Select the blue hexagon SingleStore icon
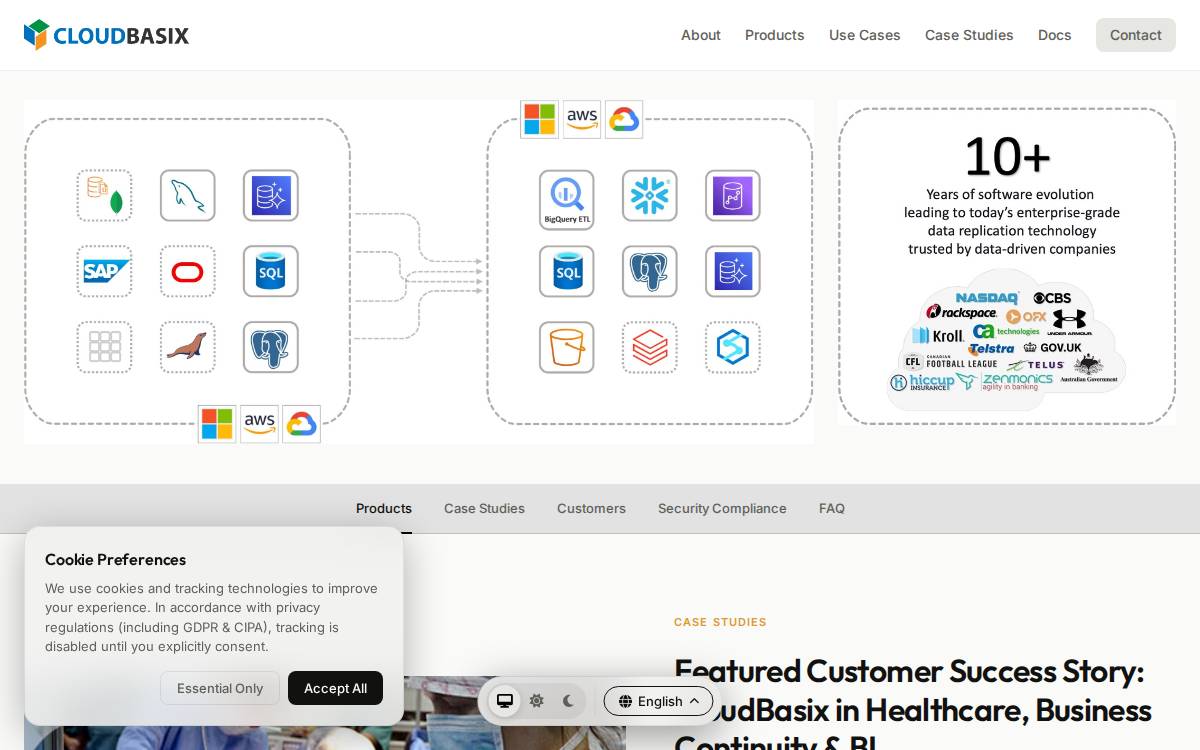The image size is (1200, 750). click(733, 347)
